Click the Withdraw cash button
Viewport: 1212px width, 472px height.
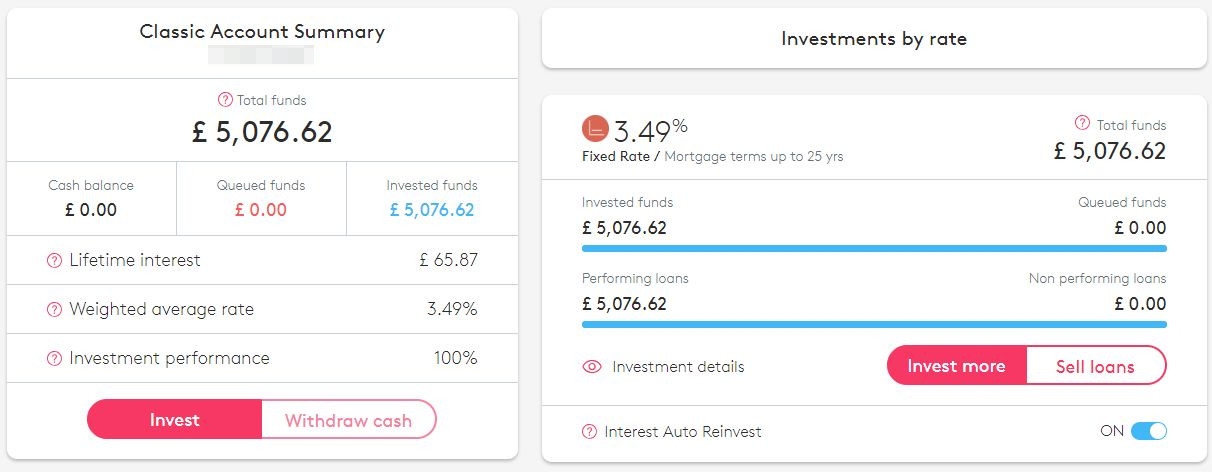349,420
